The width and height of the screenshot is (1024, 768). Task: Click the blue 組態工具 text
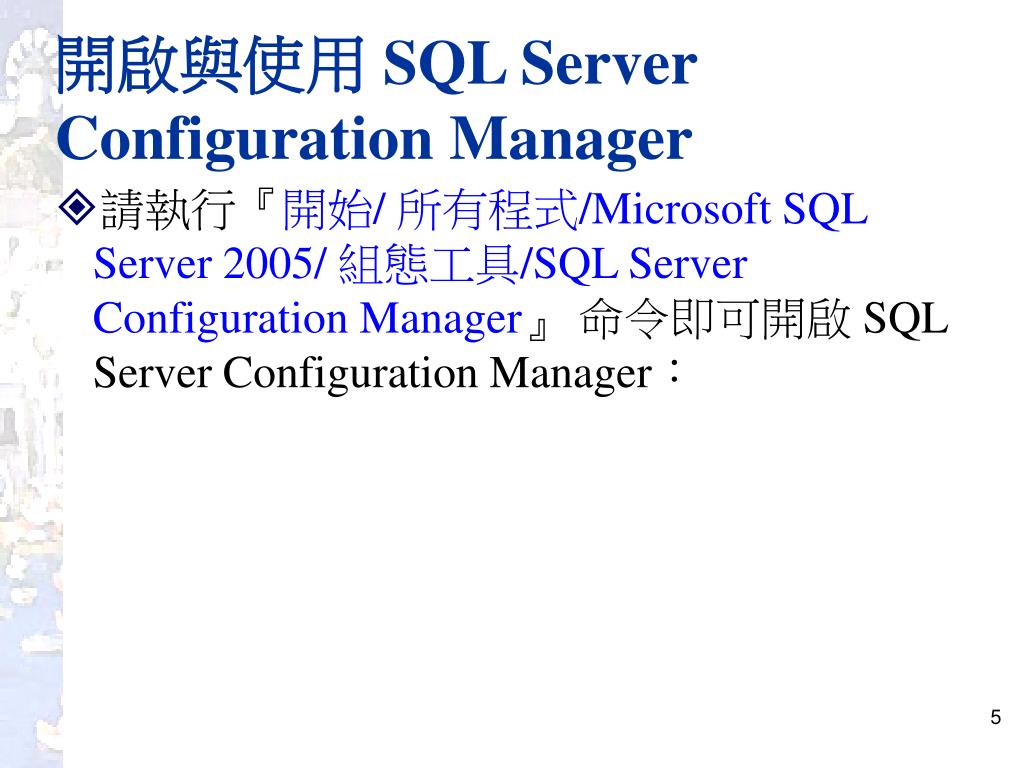click(x=429, y=264)
